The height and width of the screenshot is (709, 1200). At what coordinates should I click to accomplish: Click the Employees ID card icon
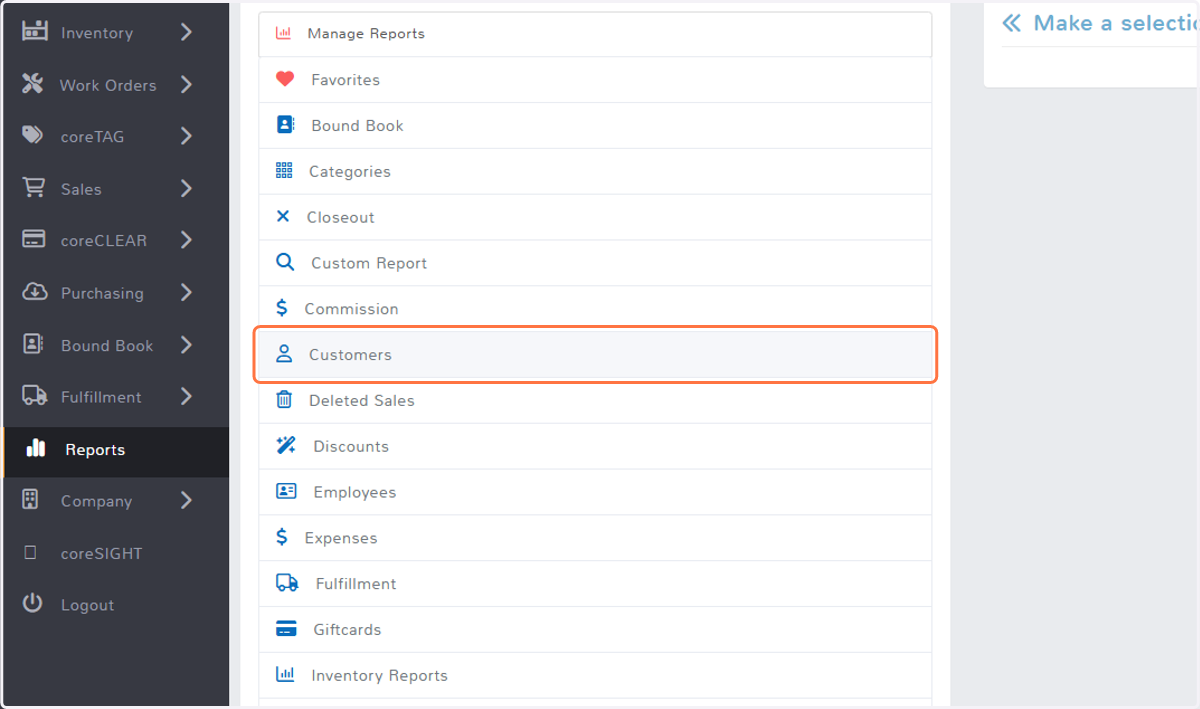286,491
